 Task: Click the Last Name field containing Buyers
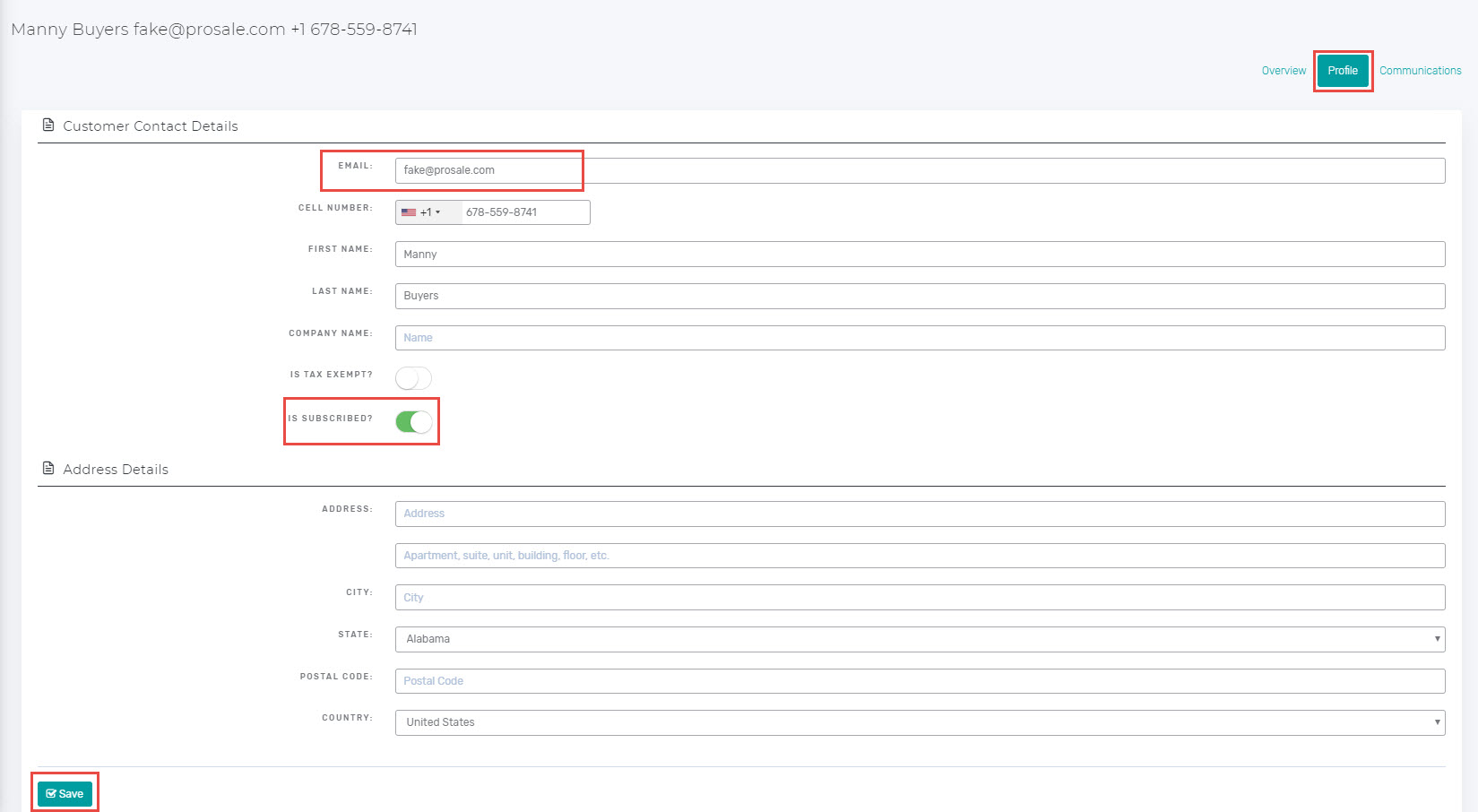coord(920,296)
